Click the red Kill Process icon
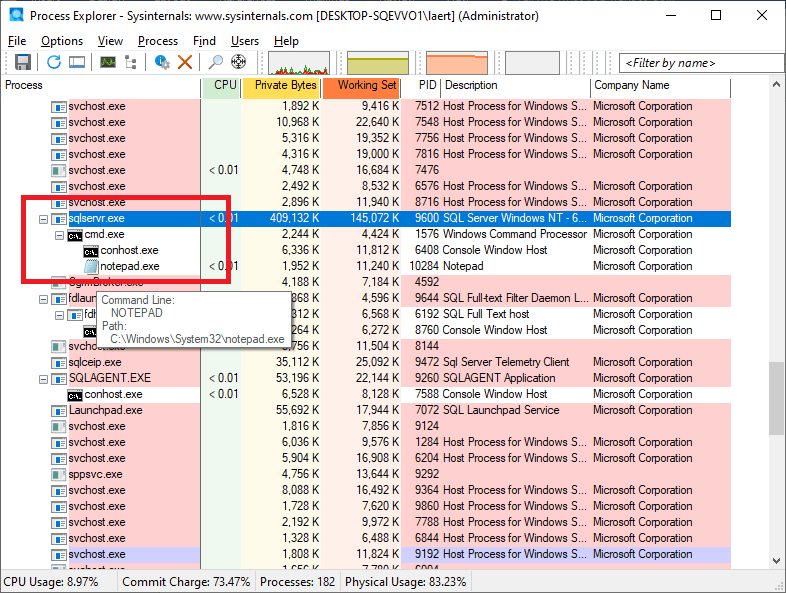 [185, 62]
